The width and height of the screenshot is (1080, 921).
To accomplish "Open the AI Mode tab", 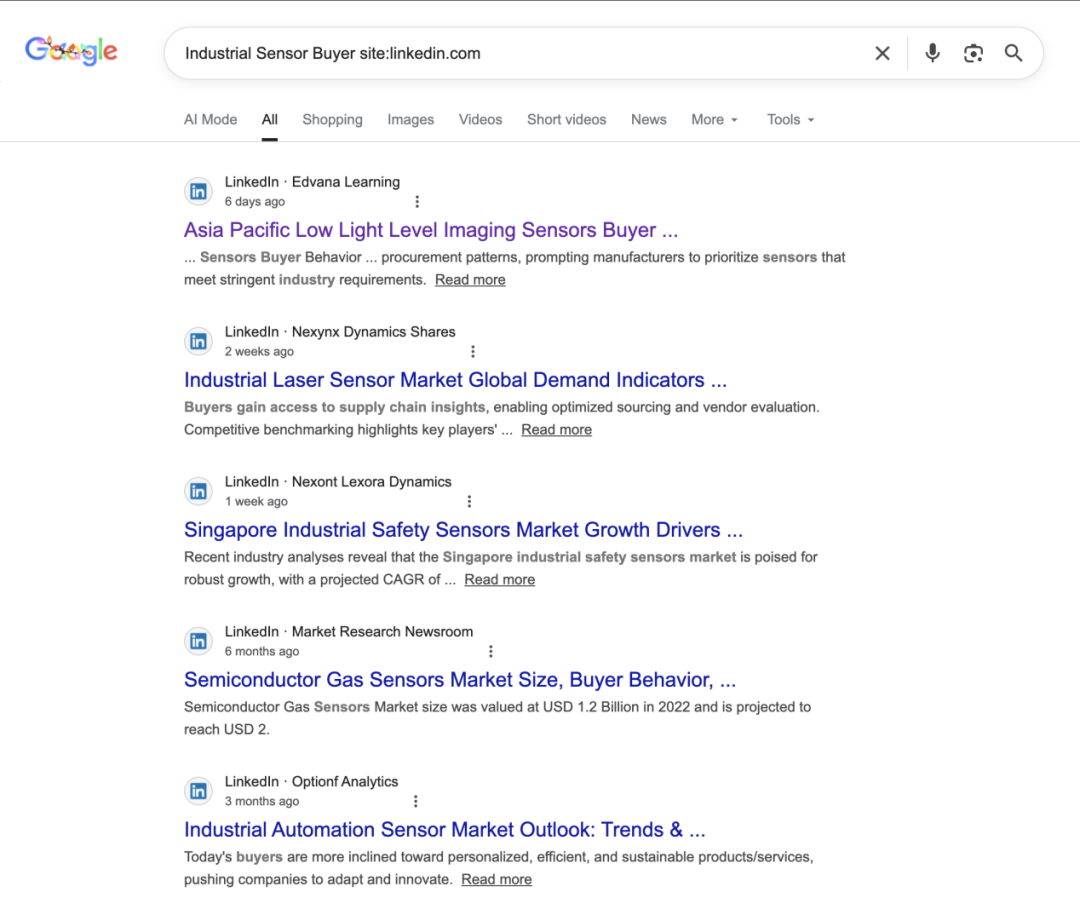I will tap(211, 120).
